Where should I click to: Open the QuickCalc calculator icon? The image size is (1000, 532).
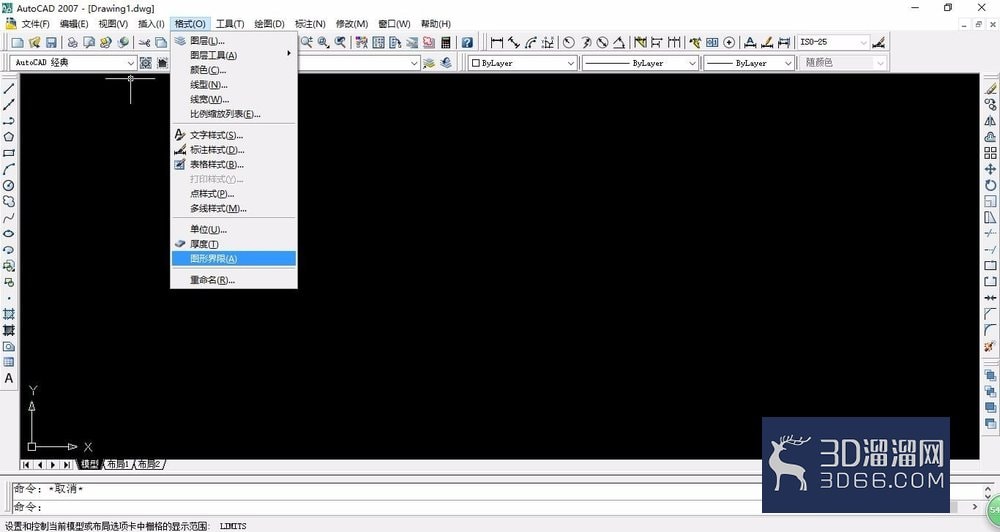point(446,43)
